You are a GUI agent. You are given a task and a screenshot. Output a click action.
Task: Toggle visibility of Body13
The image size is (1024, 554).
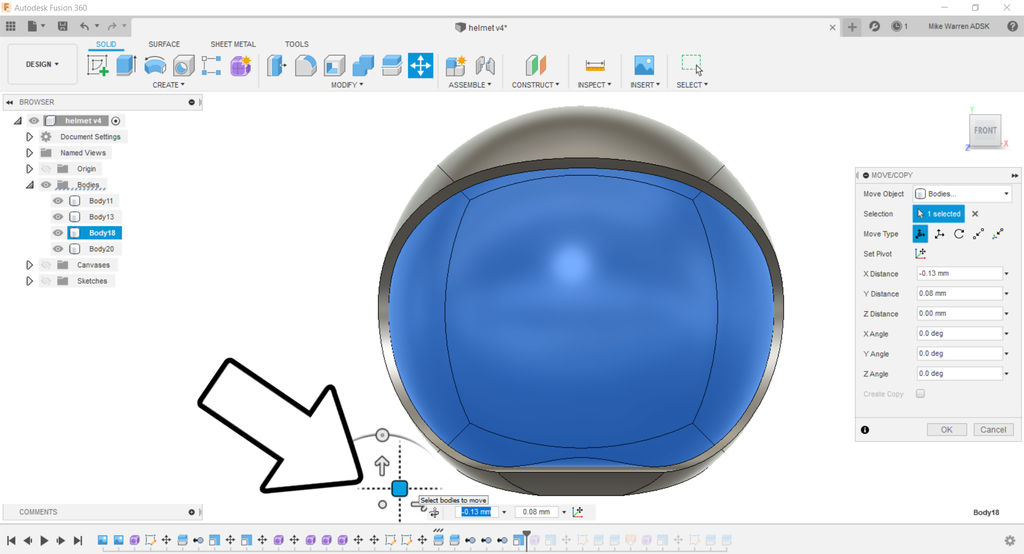pyautogui.click(x=58, y=217)
